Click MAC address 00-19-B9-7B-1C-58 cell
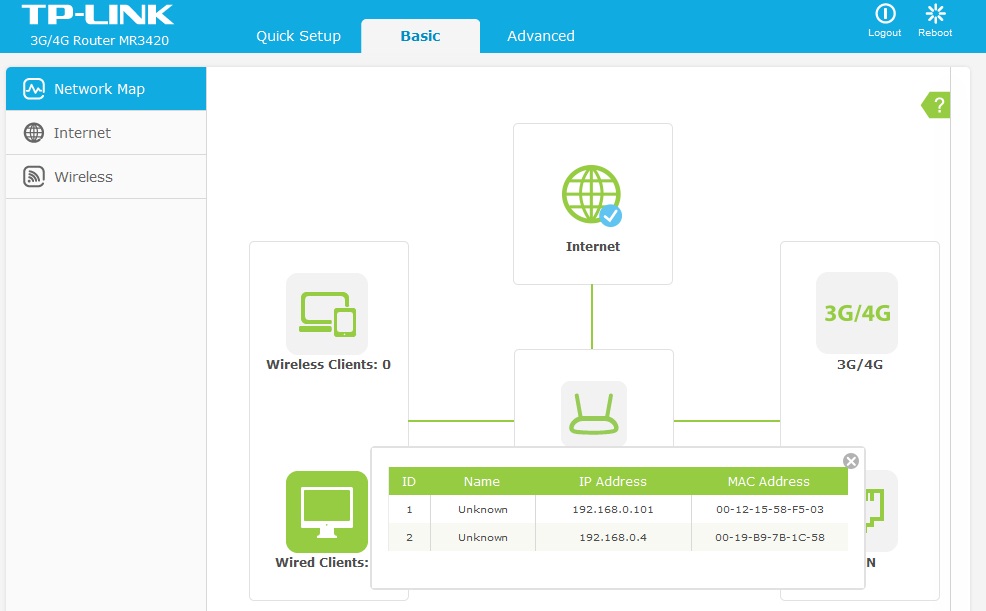Image resolution: width=986 pixels, height=611 pixels. [x=769, y=537]
